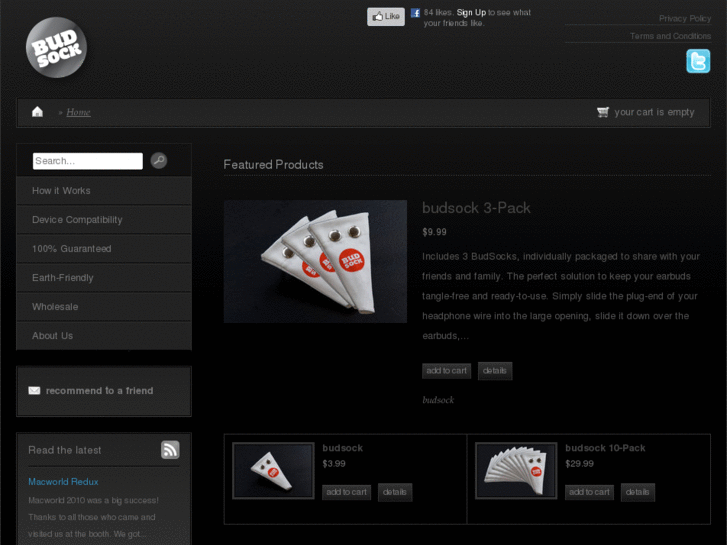Click the $29.99 price text

[579, 463]
